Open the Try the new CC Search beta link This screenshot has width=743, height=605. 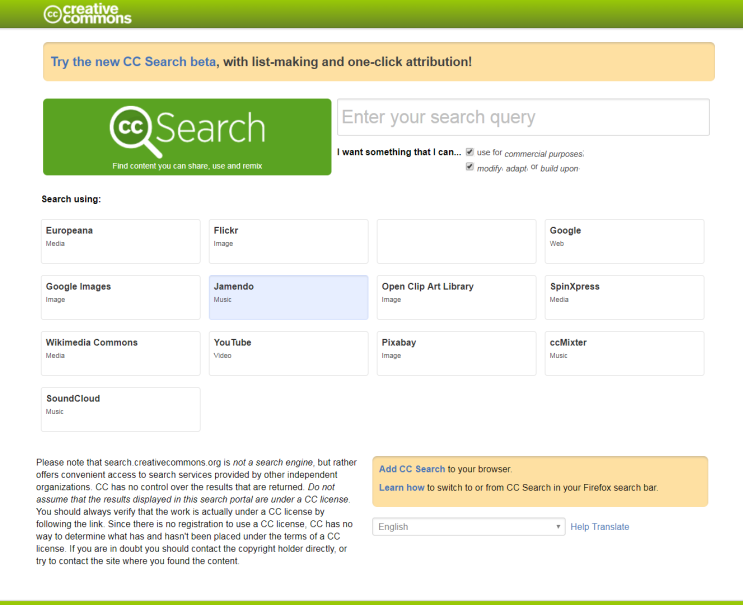coord(133,62)
